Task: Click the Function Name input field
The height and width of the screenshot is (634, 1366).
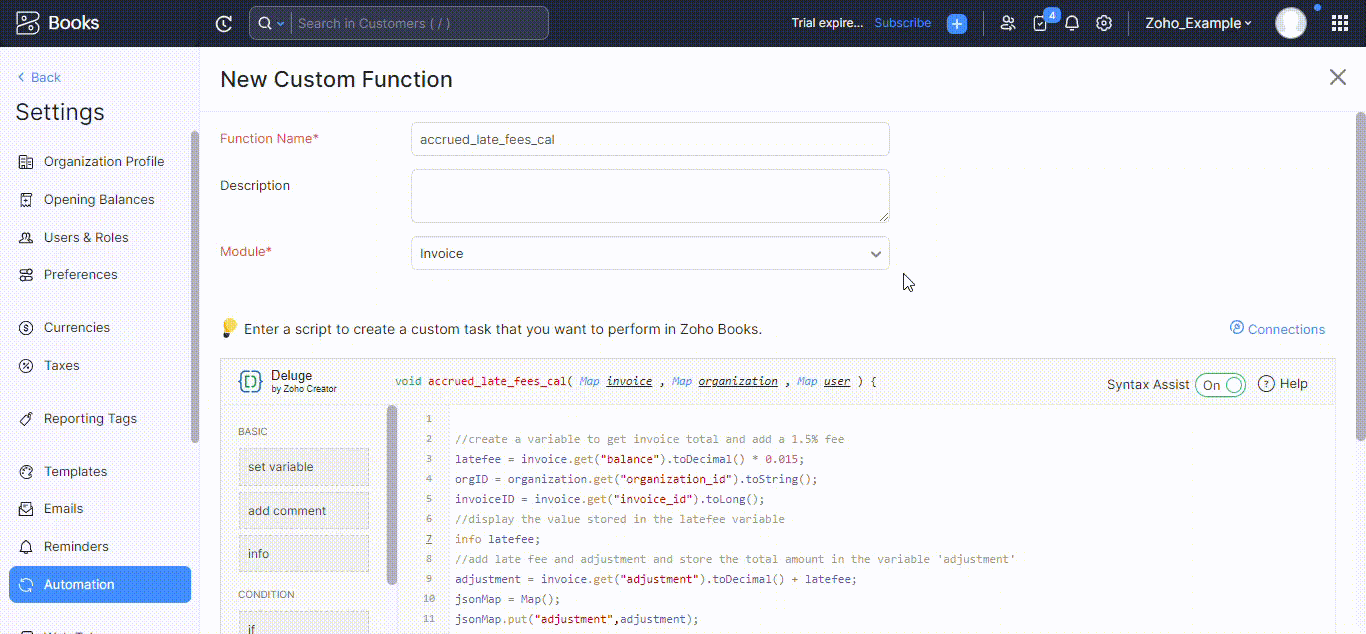Action: [x=649, y=139]
